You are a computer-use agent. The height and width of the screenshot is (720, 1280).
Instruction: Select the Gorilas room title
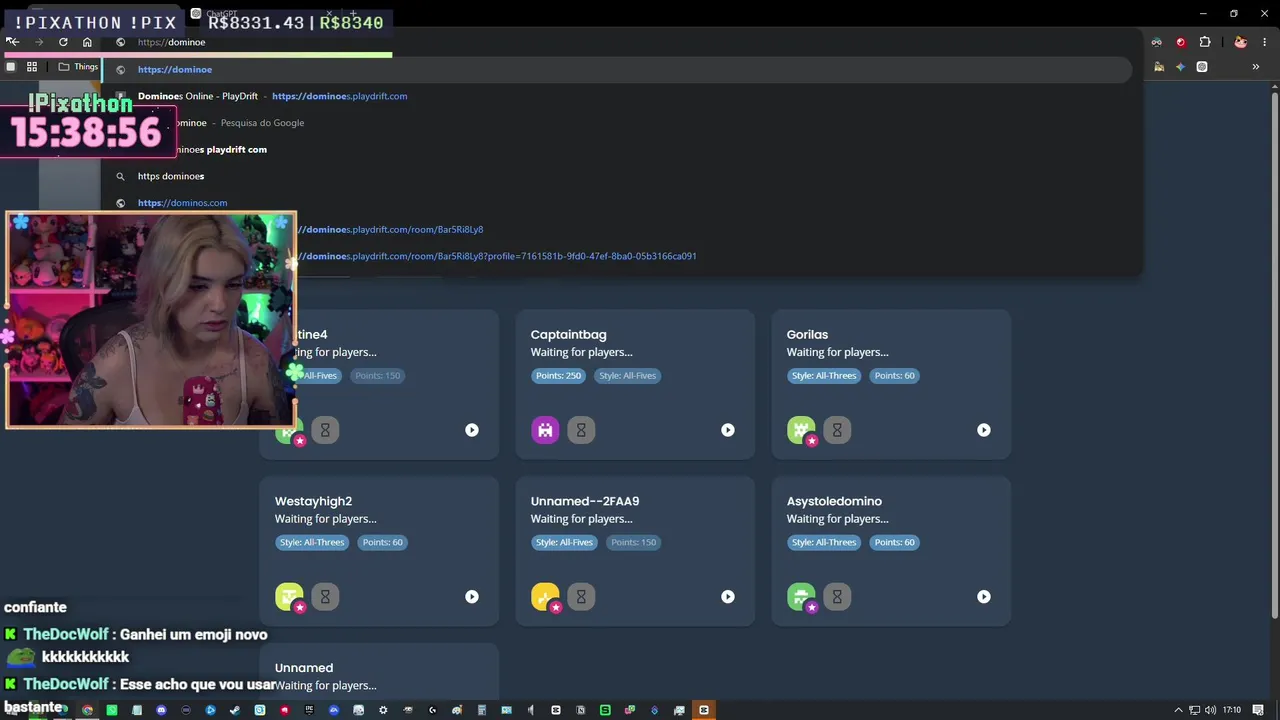[807, 335]
